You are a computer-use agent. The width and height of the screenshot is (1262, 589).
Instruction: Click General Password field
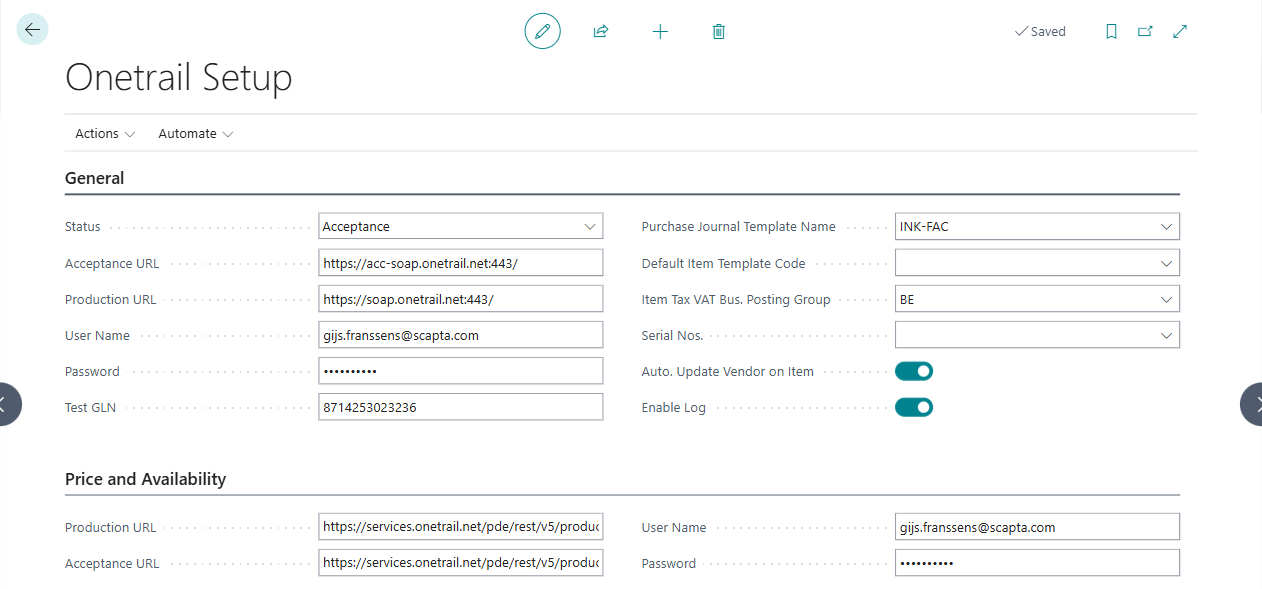461,371
